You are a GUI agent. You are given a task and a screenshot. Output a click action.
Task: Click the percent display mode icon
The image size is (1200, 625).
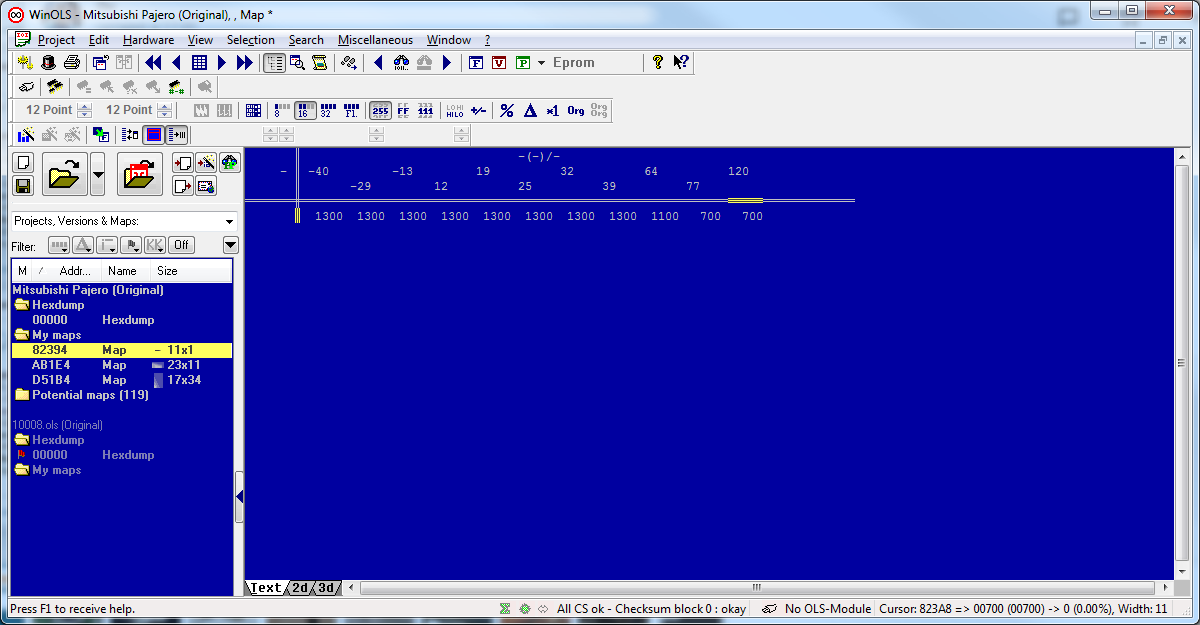click(507, 111)
